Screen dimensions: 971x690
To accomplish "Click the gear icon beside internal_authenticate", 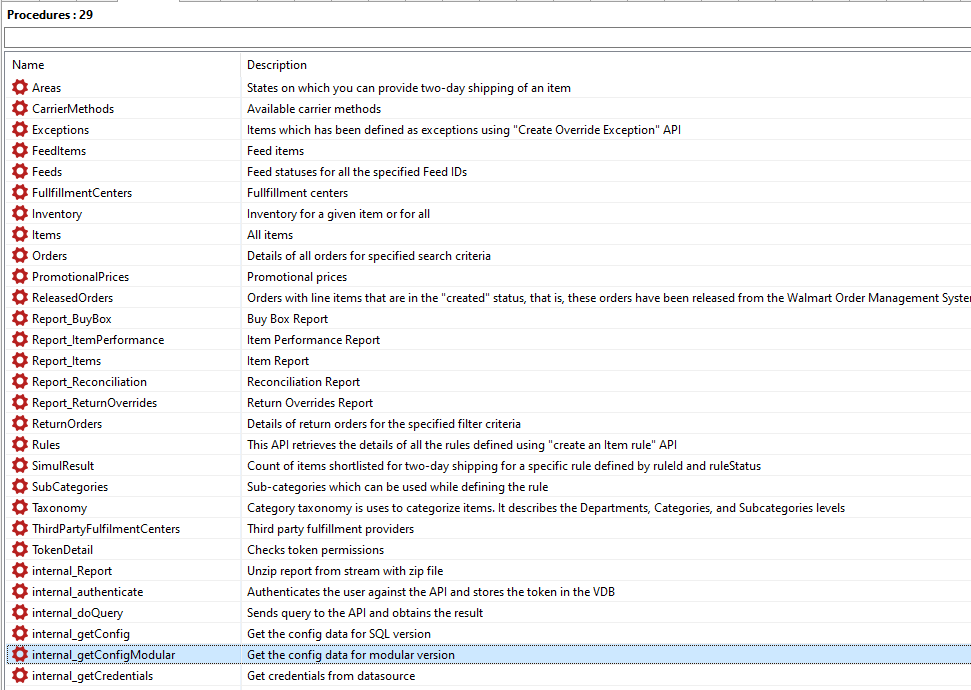I will 20,592.
